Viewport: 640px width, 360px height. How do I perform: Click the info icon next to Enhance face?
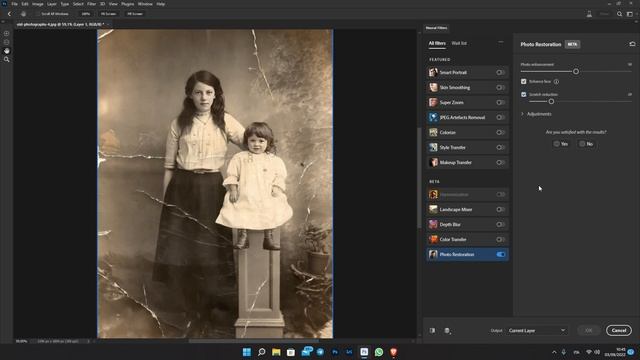click(x=556, y=82)
